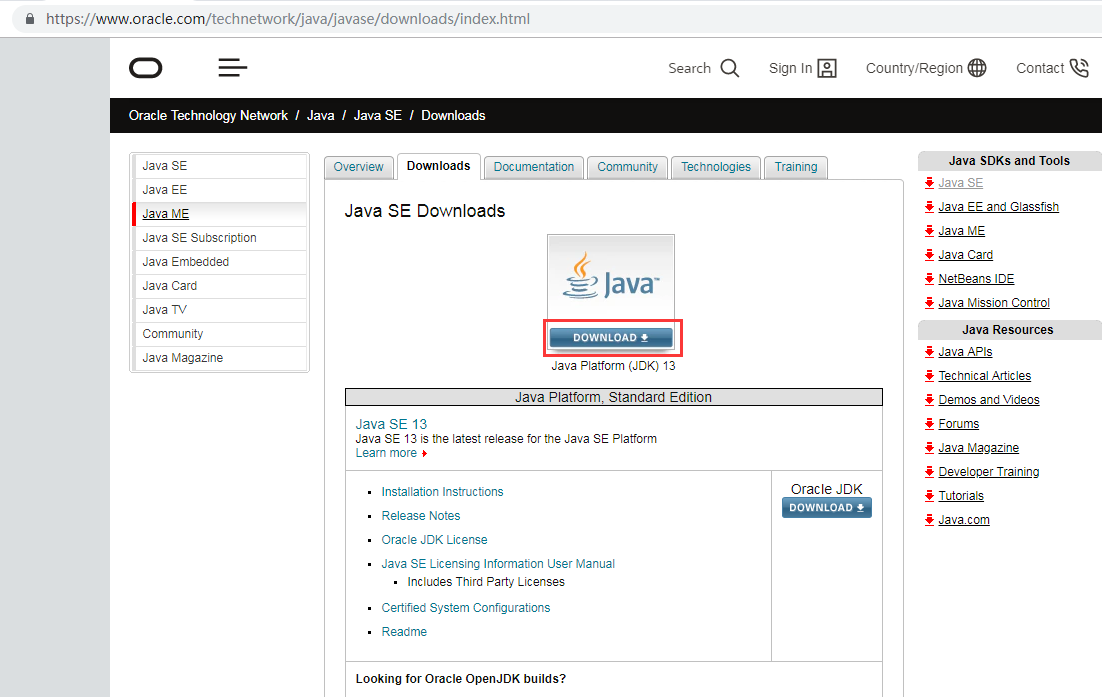Viewport: 1102px width, 697px height.
Task: Click the red arrow beside NetBeans IDE
Action: (x=930, y=279)
